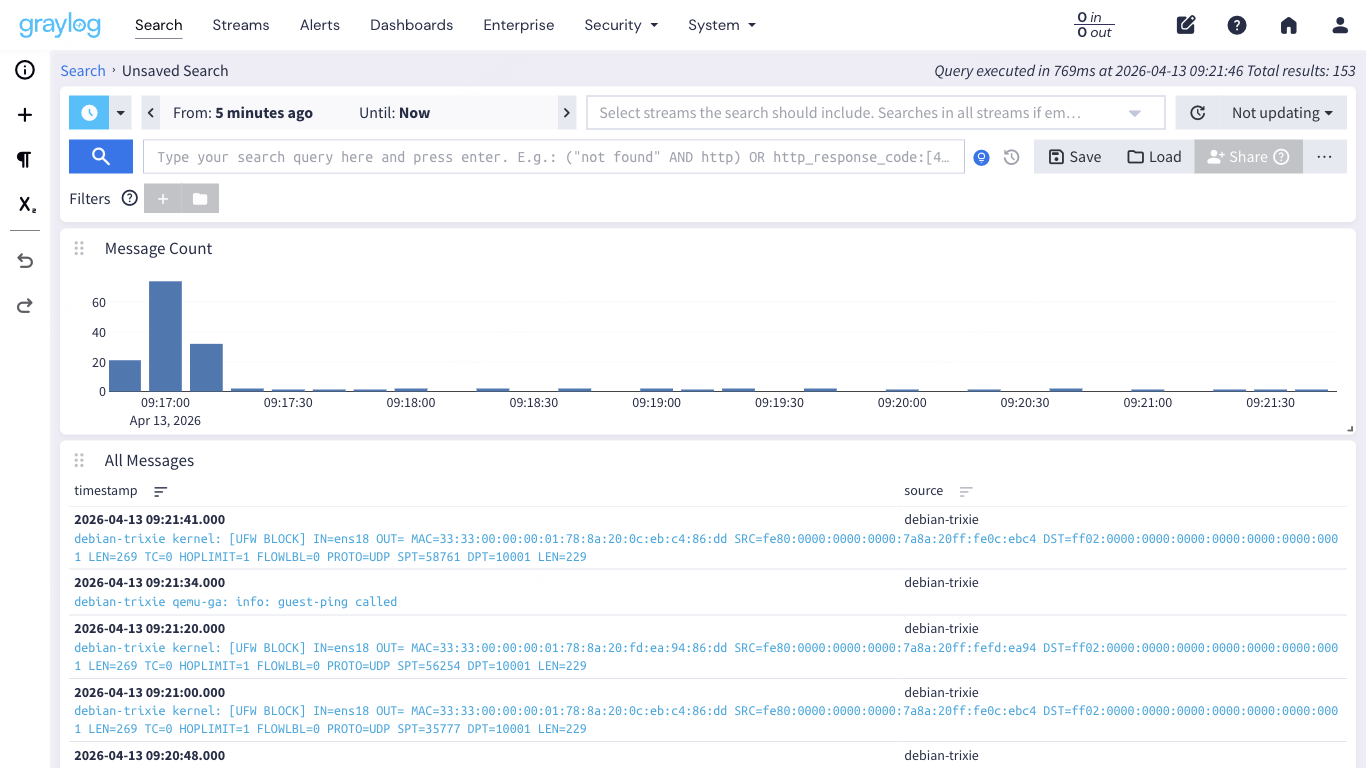Sort messages by the source column
The image size is (1366, 768).
(965, 491)
